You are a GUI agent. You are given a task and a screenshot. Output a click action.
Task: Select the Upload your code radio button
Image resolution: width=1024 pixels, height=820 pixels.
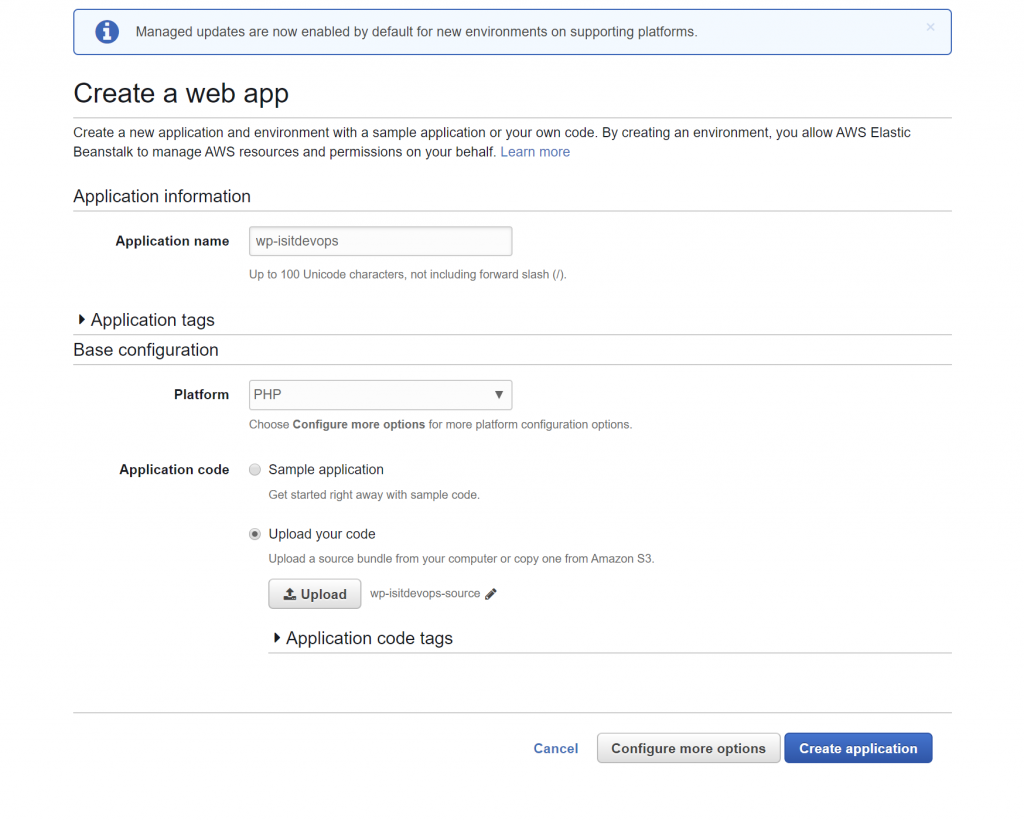tap(255, 534)
